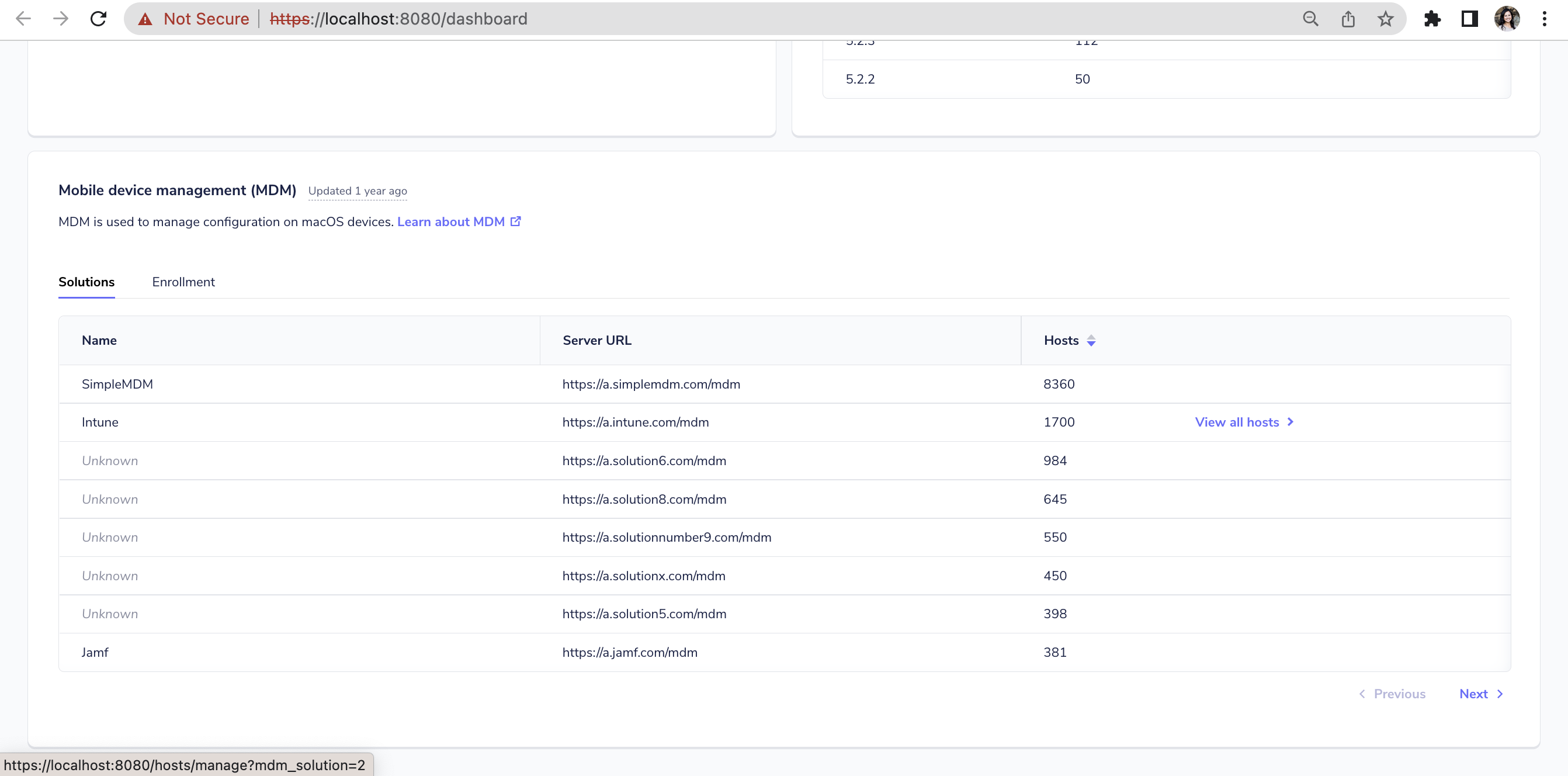The height and width of the screenshot is (776, 1568).
Task: Switch to the Enrollment tab
Action: [x=183, y=282]
